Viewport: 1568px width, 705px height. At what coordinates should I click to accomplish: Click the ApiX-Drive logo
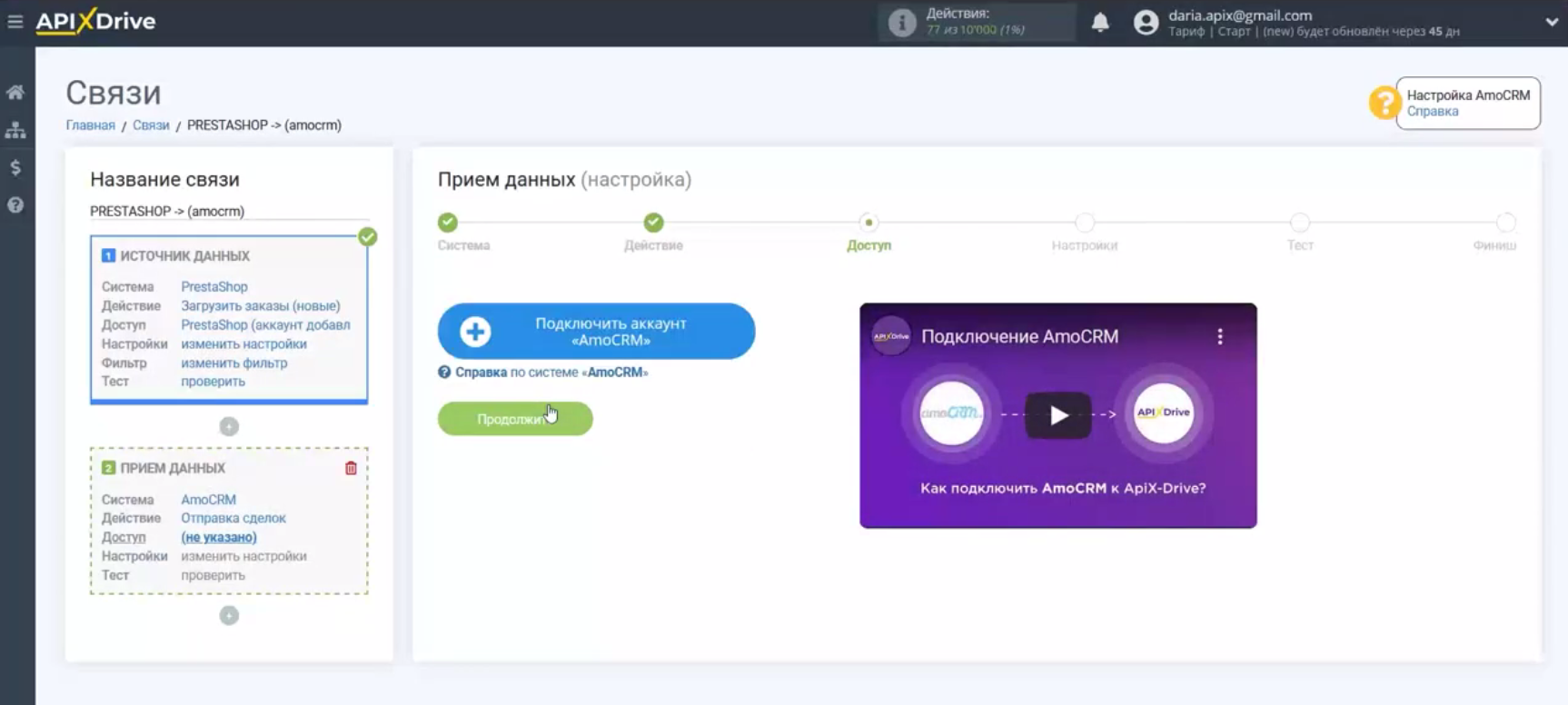coord(95,21)
